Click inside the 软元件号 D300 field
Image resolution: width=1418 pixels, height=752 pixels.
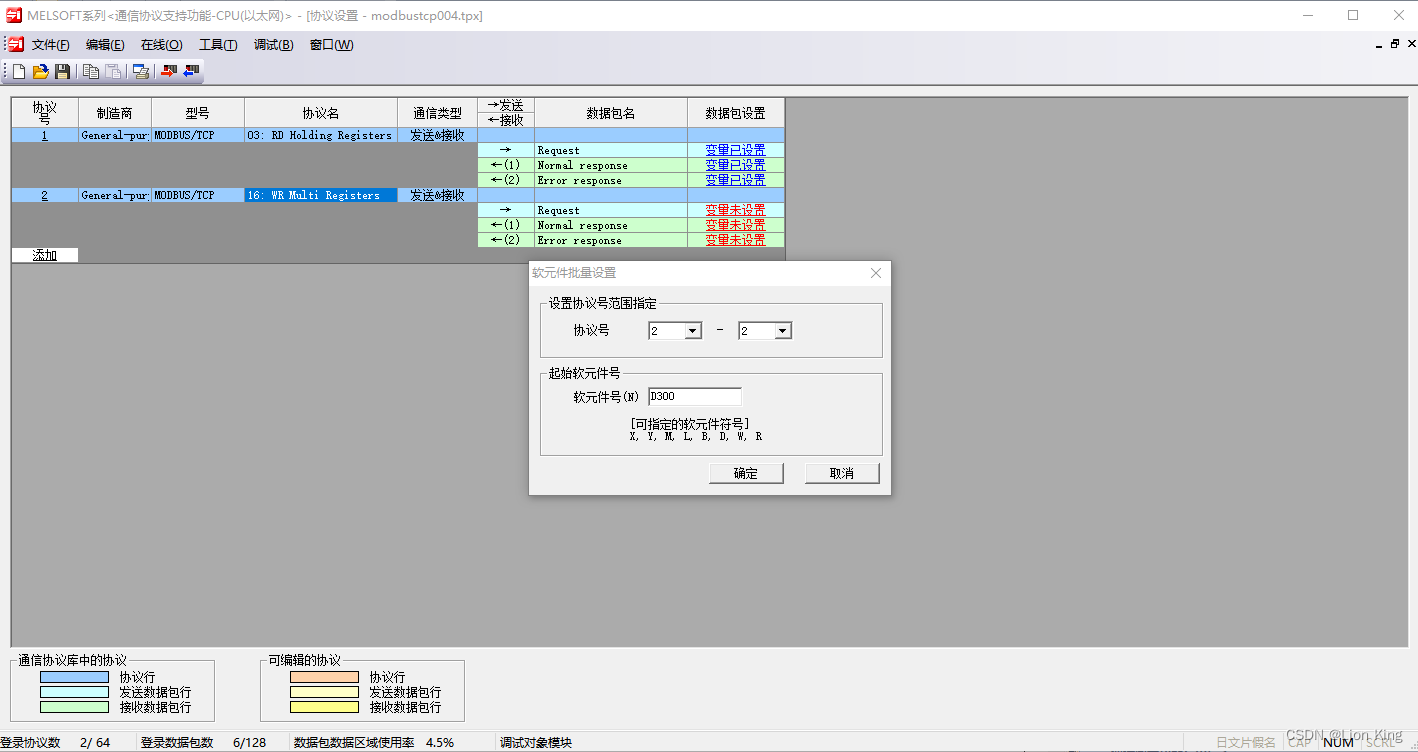[x=695, y=395]
